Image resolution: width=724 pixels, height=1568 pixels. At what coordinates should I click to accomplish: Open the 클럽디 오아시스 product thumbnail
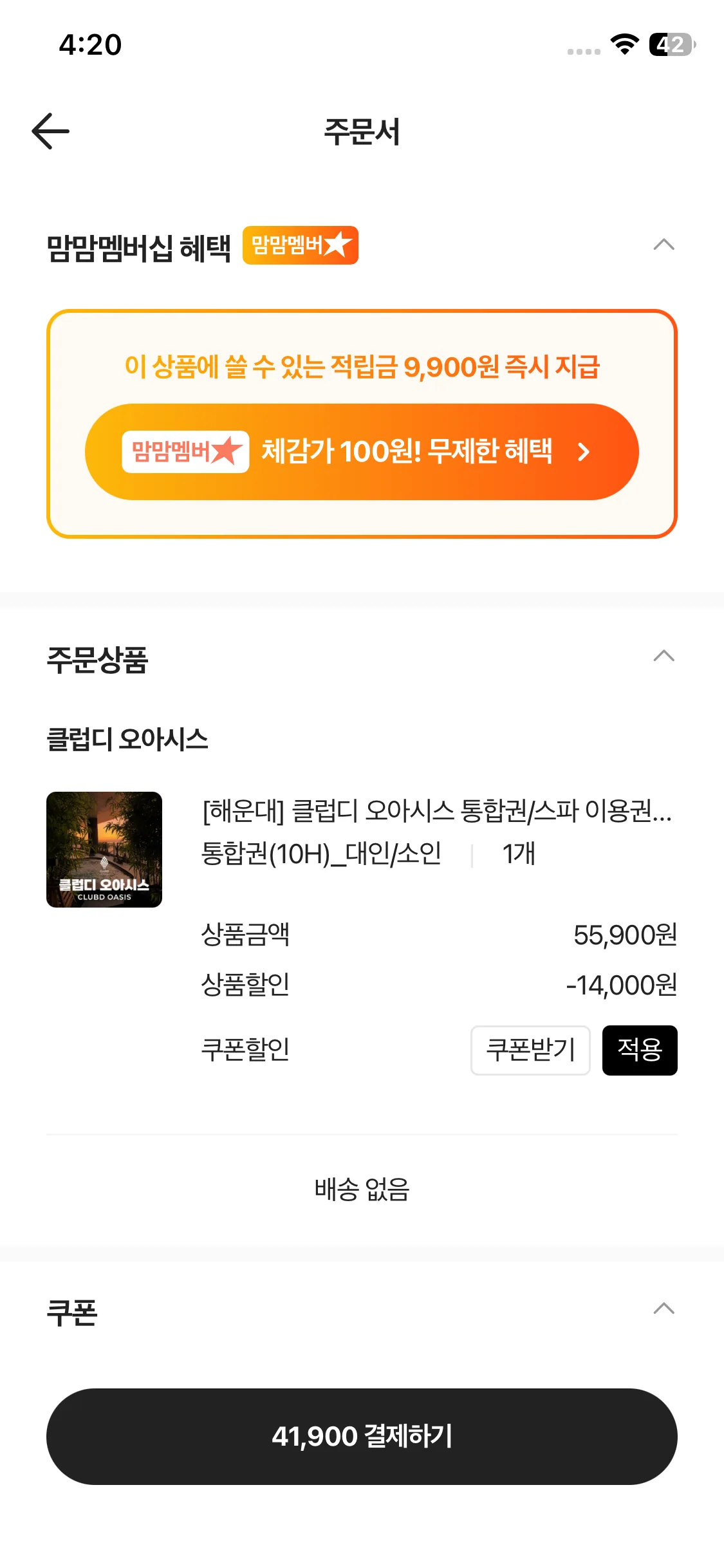click(x=104, y=849)
